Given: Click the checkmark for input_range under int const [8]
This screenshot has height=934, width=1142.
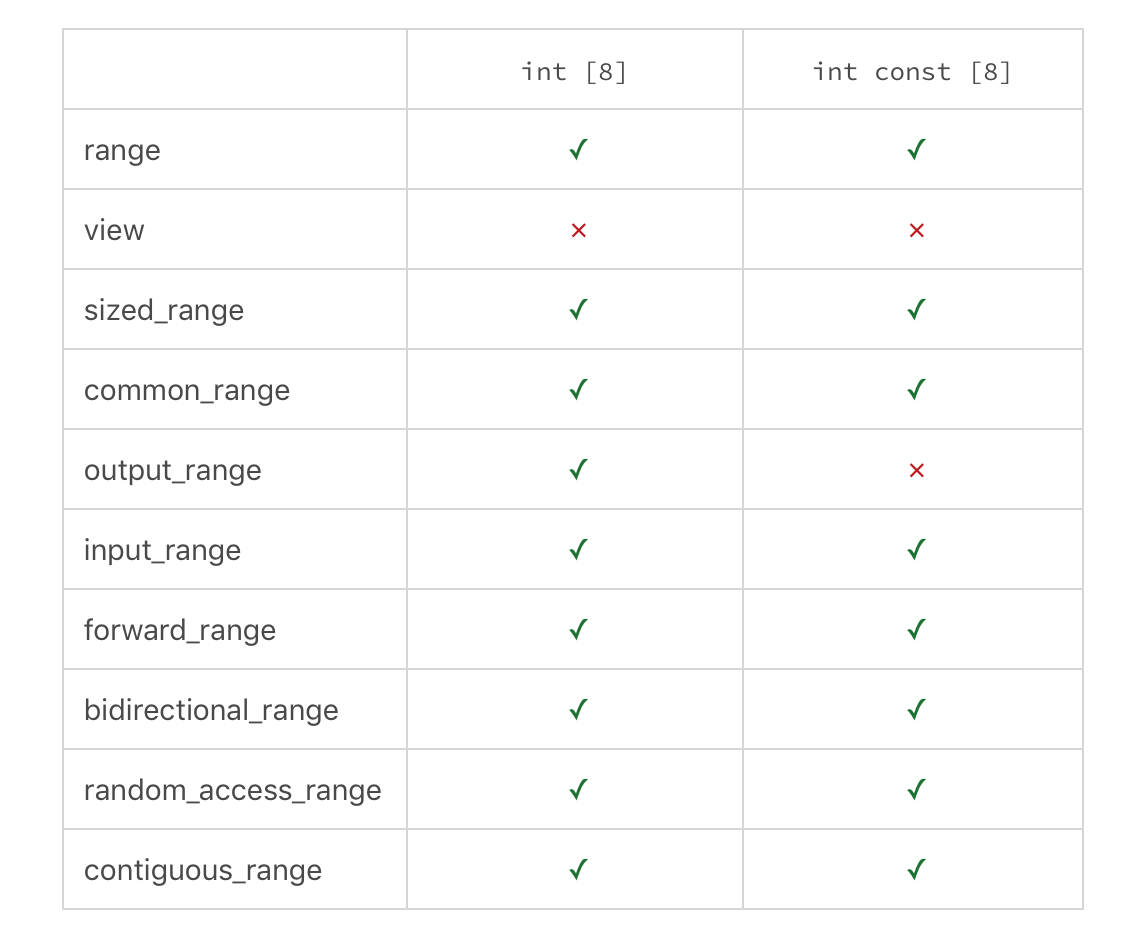Looking at the screenshot, I should 916,549.
